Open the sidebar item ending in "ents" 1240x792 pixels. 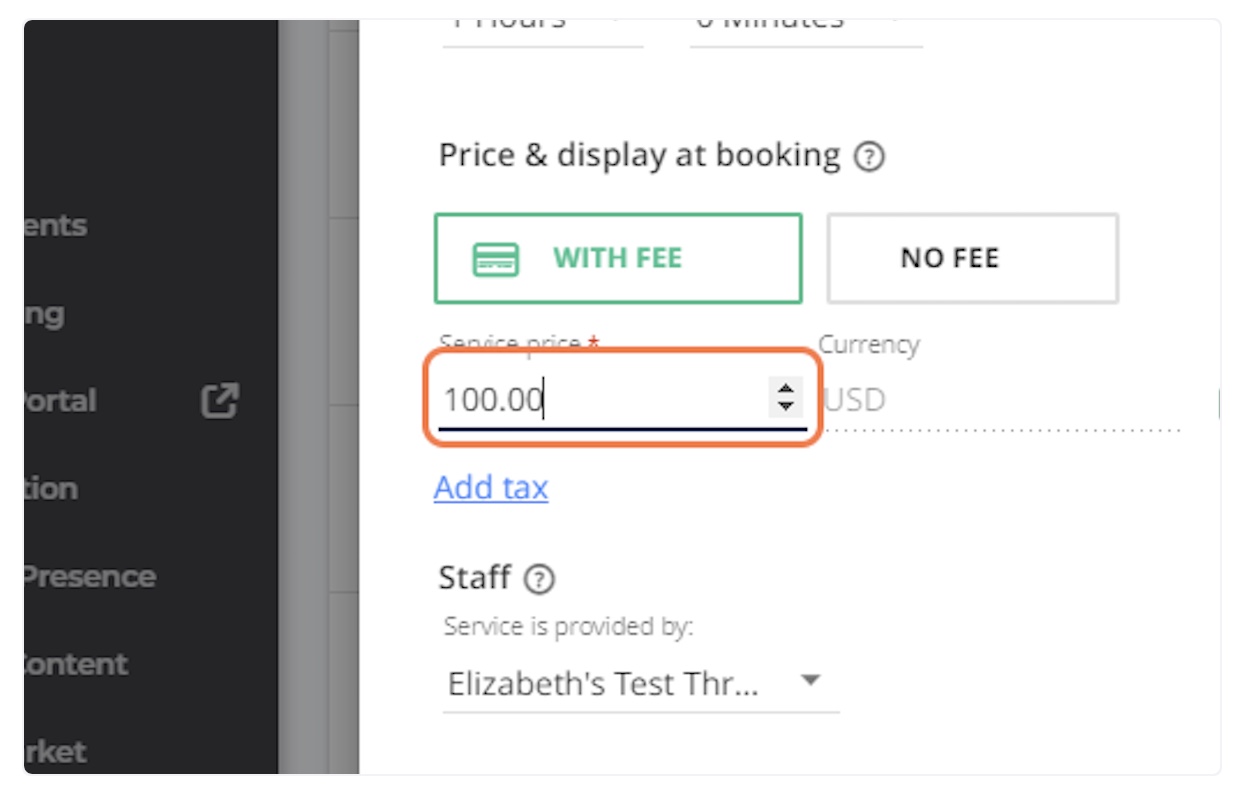coord(56,226)
